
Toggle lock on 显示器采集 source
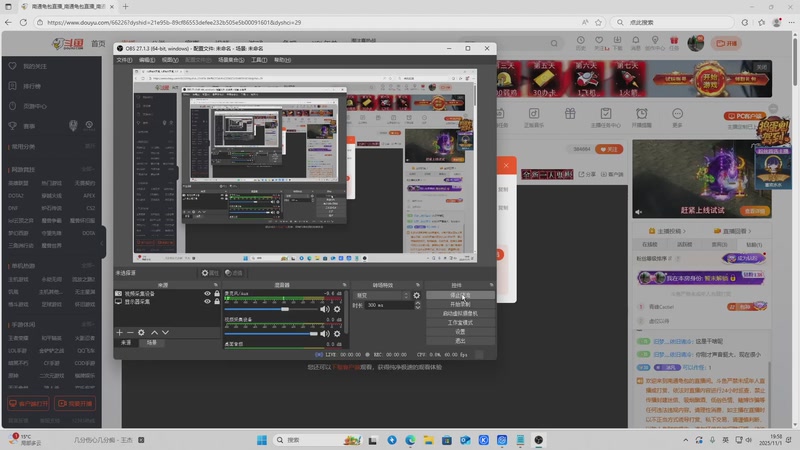217,302
